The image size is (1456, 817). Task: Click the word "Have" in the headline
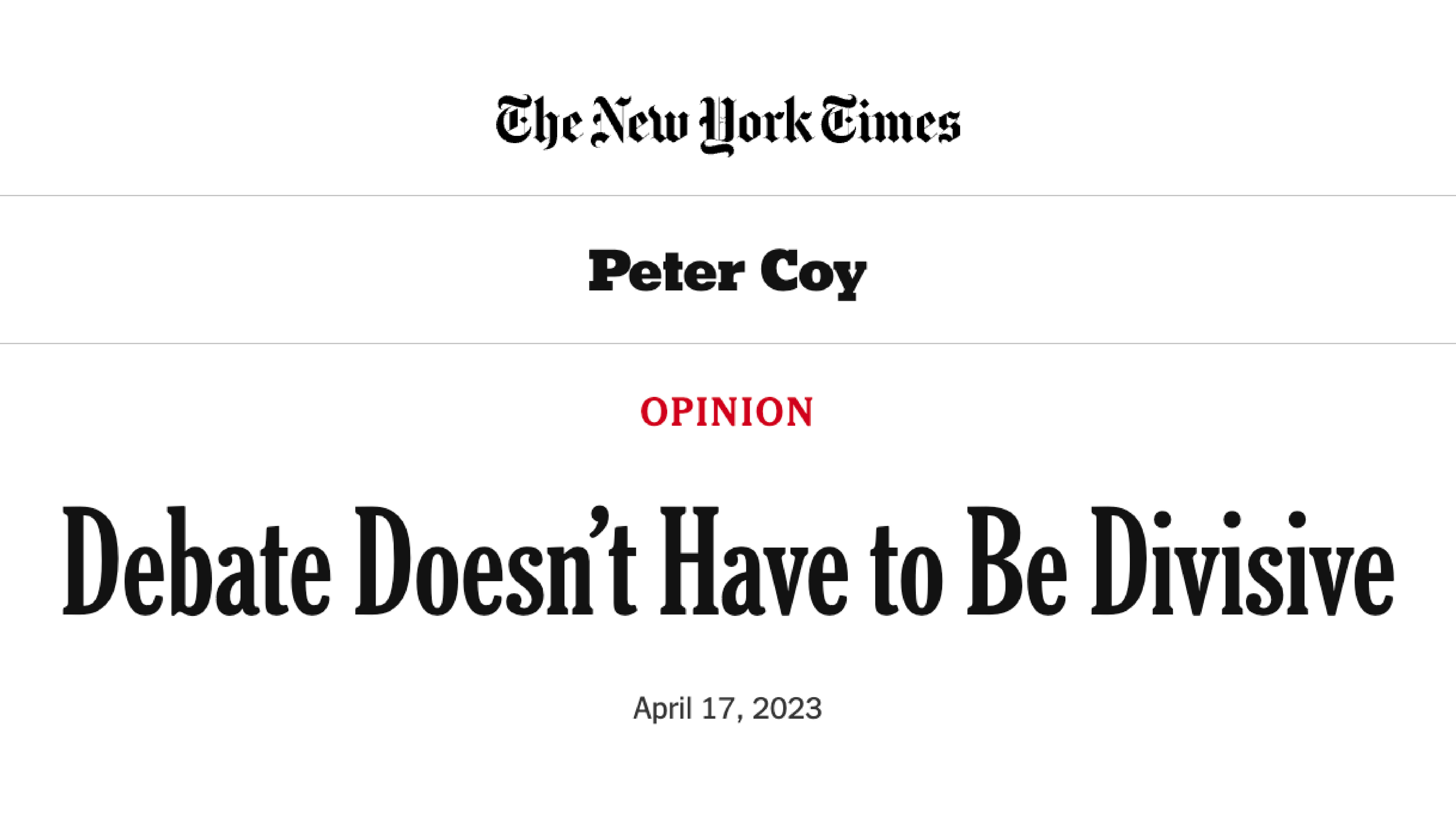point(754,560)
